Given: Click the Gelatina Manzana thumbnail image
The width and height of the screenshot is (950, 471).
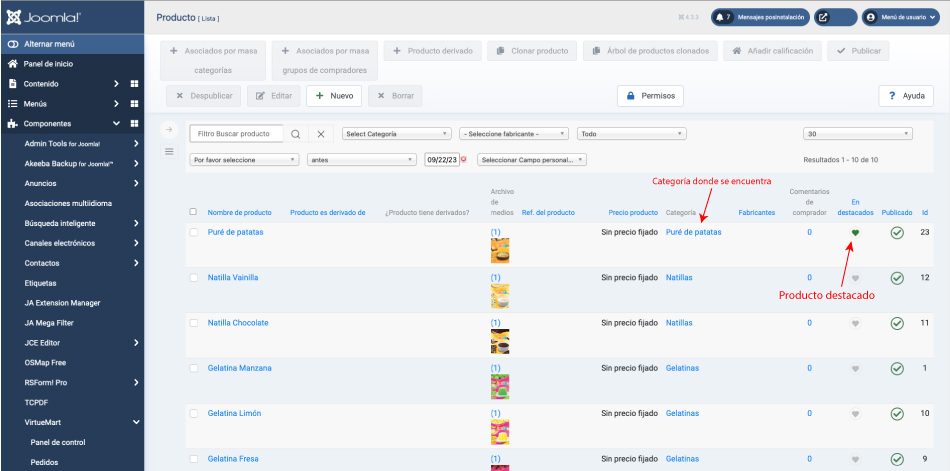Looking at the screenshot, I should pos(500,387).
